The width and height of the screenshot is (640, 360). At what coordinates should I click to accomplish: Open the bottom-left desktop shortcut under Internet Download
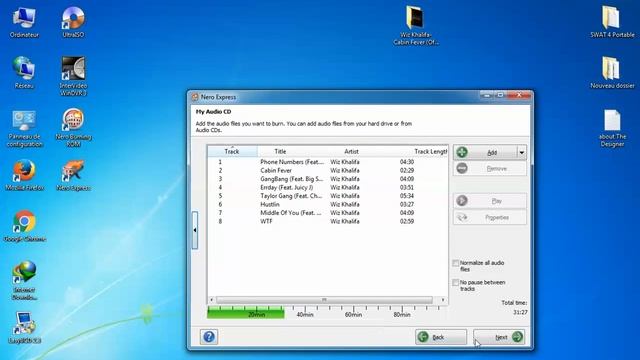24,328
